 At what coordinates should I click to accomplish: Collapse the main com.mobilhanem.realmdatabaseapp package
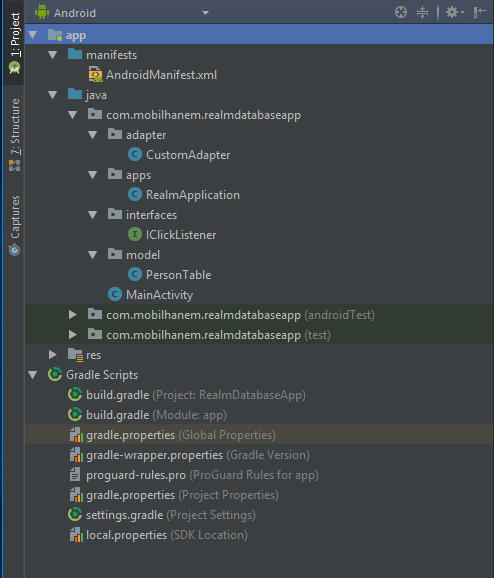pyautogui.click(x=73, y=115)
